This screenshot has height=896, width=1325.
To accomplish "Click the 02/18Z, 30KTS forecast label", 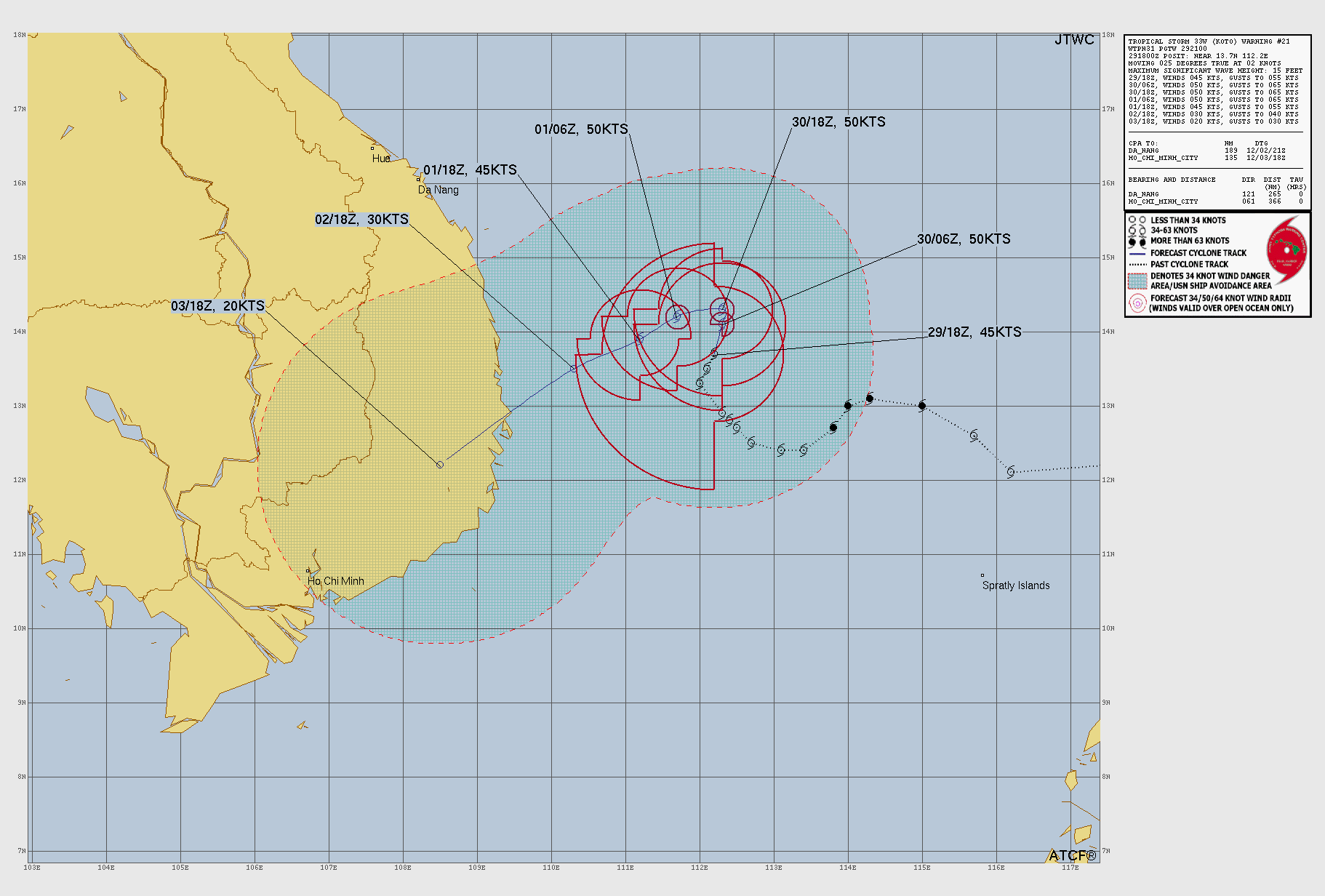I will pyautogui.click(x=361, y=220).
